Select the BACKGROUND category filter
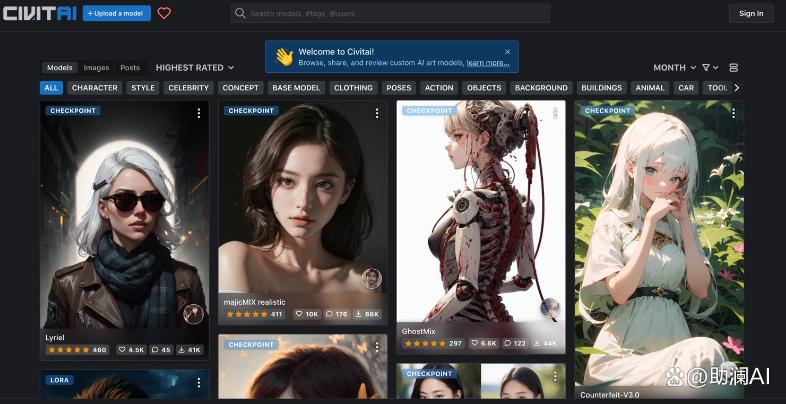Screen dimensions: 786x404 click(541, 88)
